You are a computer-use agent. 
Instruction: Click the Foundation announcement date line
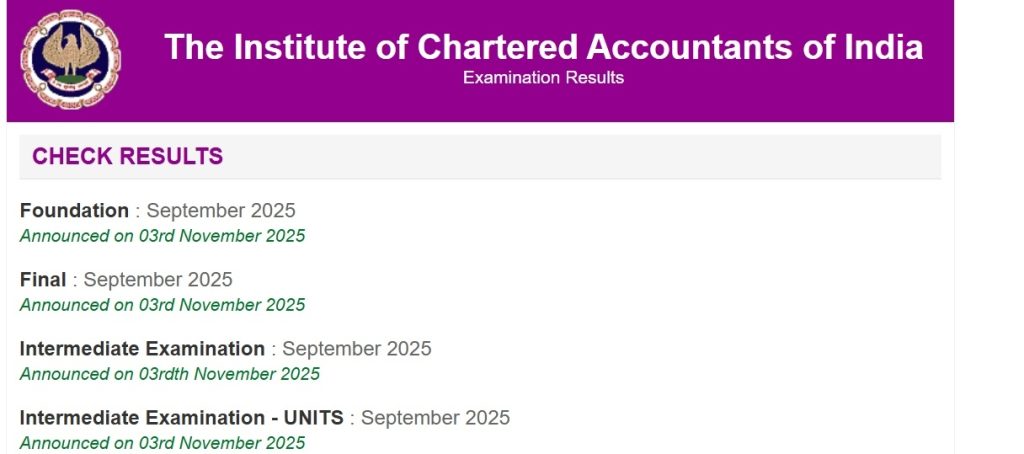coord(162,237)
